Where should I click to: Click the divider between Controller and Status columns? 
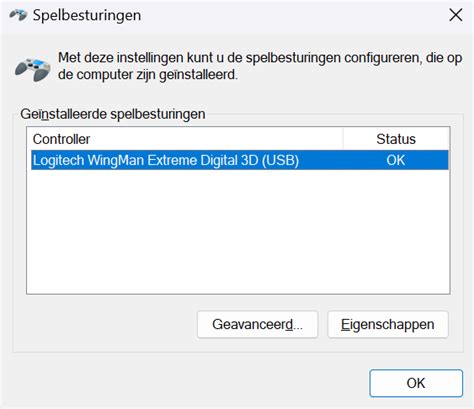pyautogui.click(x=343, y=139)
